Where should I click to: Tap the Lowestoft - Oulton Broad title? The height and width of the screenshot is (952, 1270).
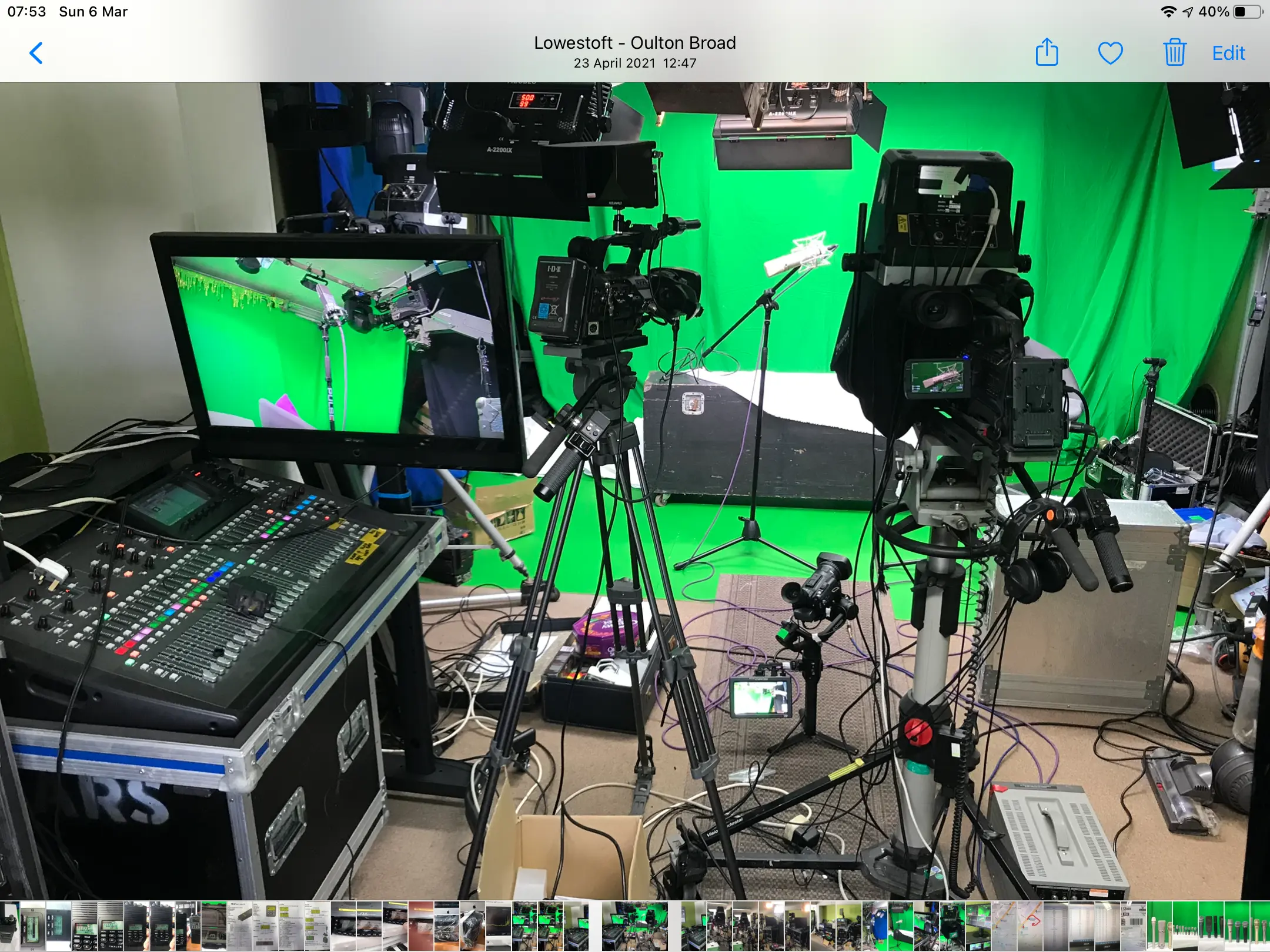coord(634,43)
